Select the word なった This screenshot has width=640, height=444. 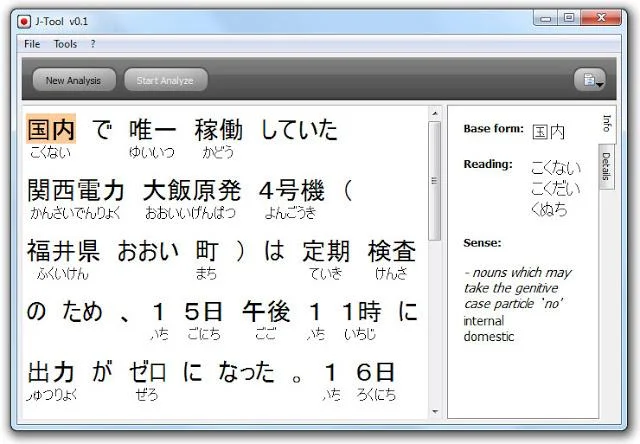click(x=246, y=372)
